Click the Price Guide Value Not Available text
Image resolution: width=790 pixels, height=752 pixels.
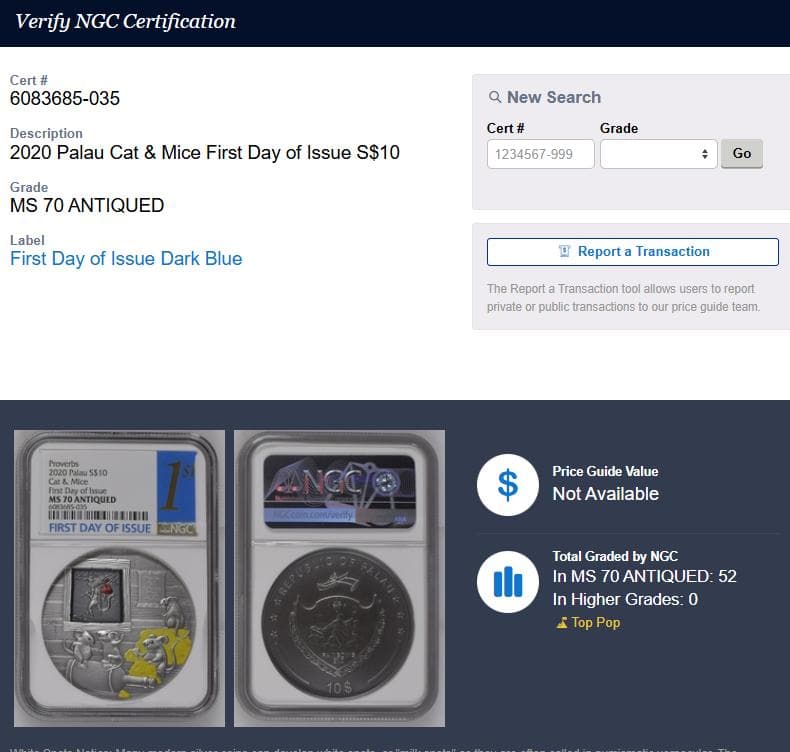[605, 493]
